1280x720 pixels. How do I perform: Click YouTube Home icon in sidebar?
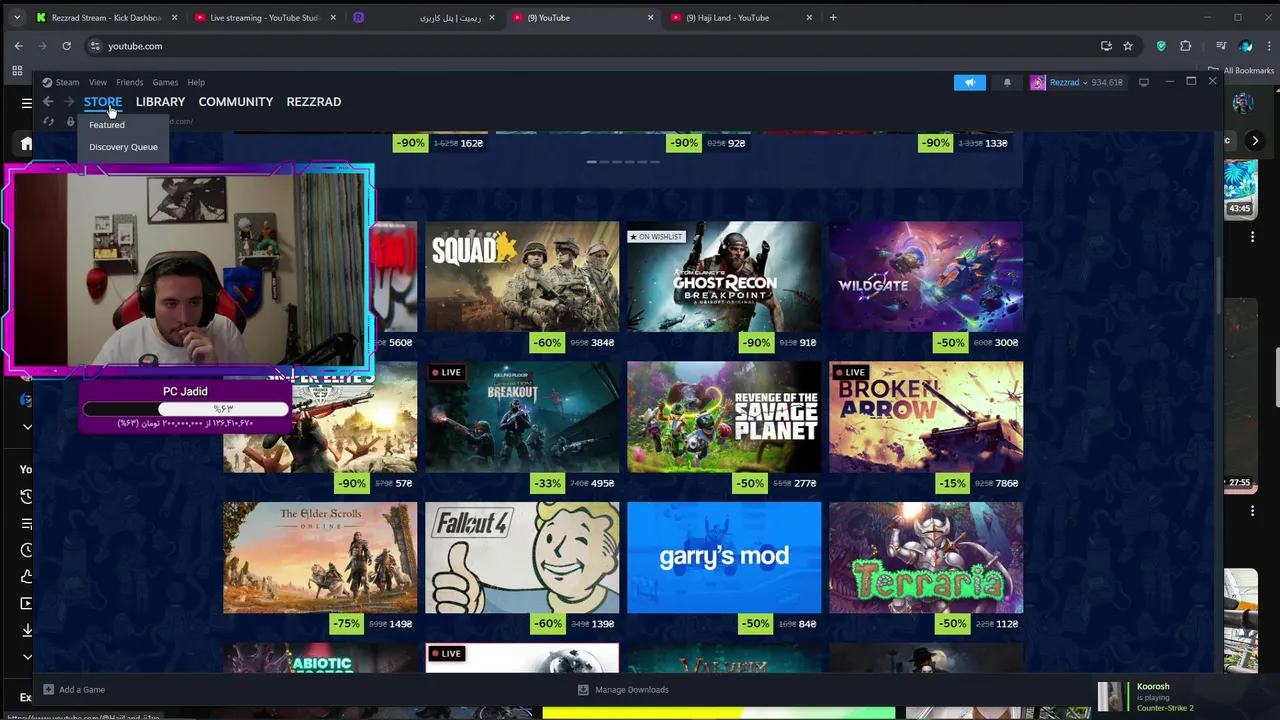coord(27,144)
